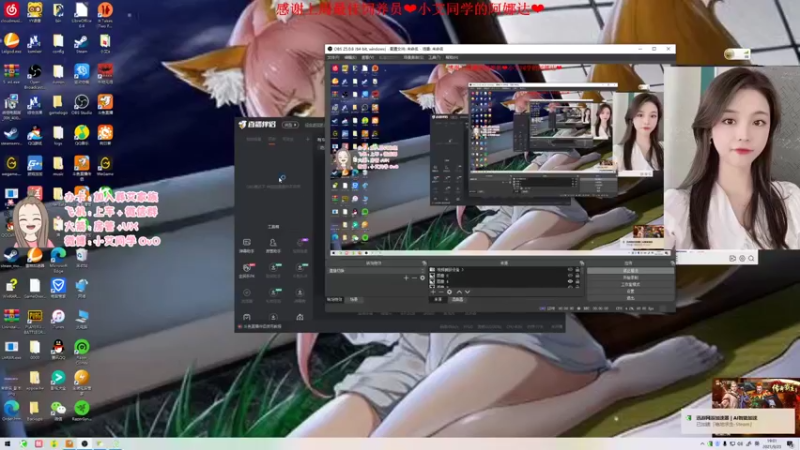Open 查看 menu in OBS menu bar
This screenshot has width=800, height=450.
pos(367,58)
